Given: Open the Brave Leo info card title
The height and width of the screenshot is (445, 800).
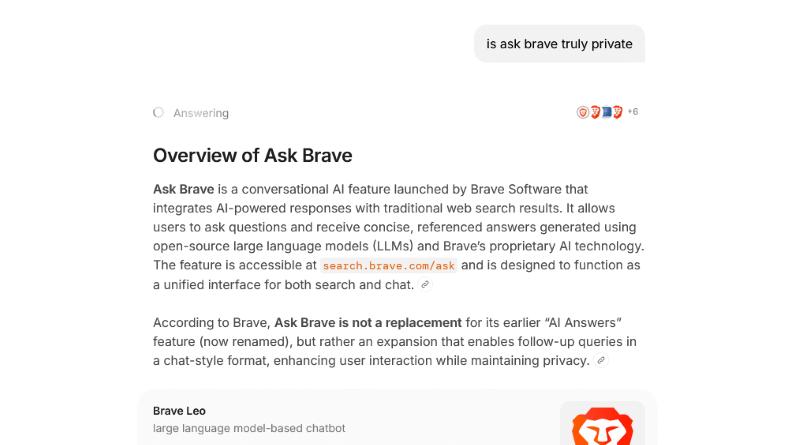Looking at the screenshot, I should tap(179, 411).
